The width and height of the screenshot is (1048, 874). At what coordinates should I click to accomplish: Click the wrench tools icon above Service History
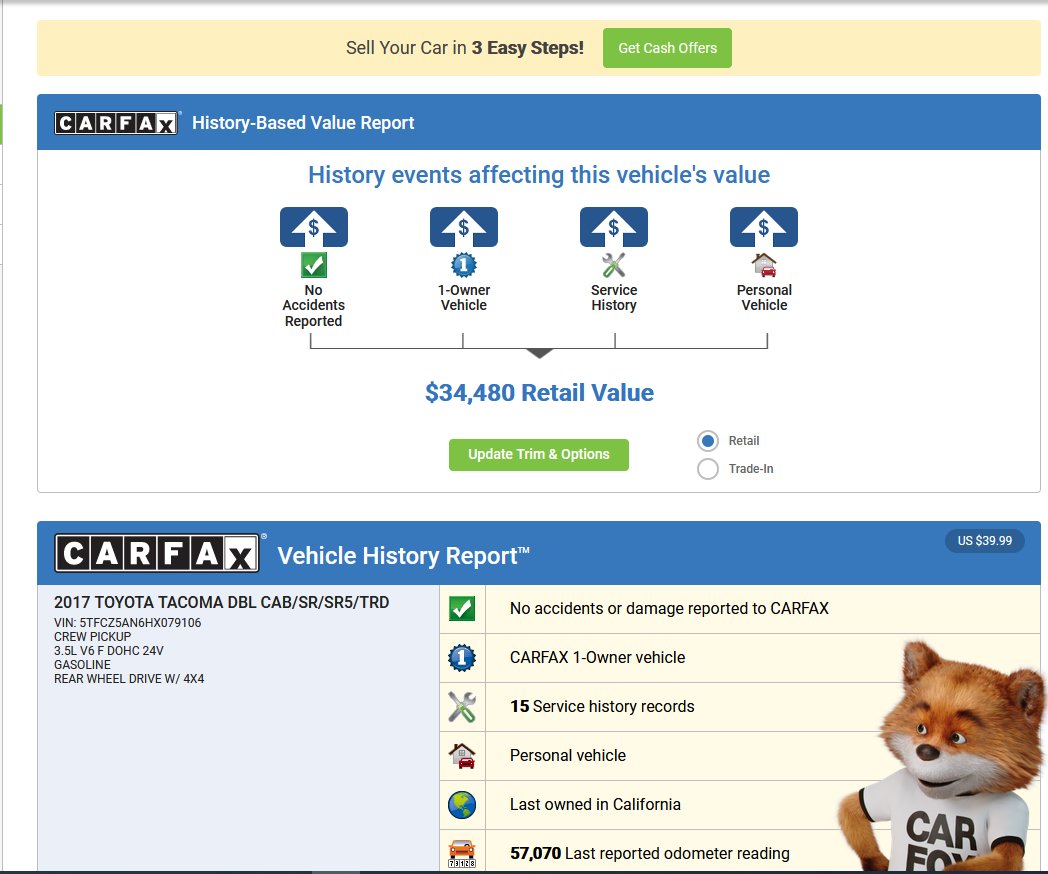coord(614,265)
